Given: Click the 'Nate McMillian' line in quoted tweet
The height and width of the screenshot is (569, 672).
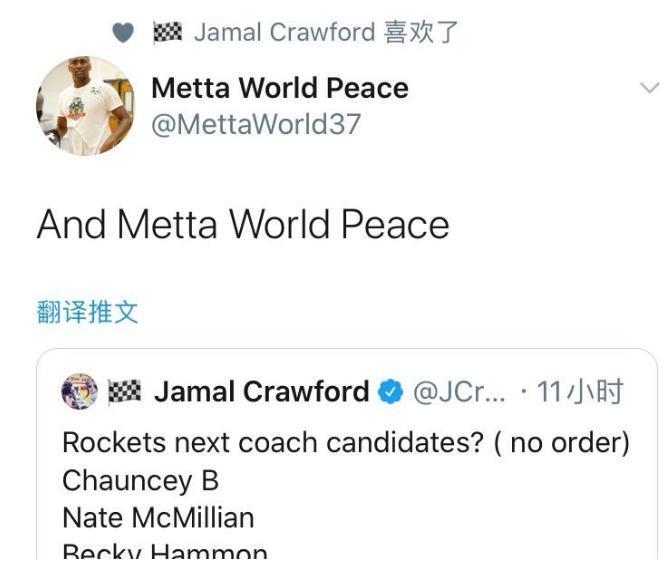Looking at the screenshot, I should point(159,518).
